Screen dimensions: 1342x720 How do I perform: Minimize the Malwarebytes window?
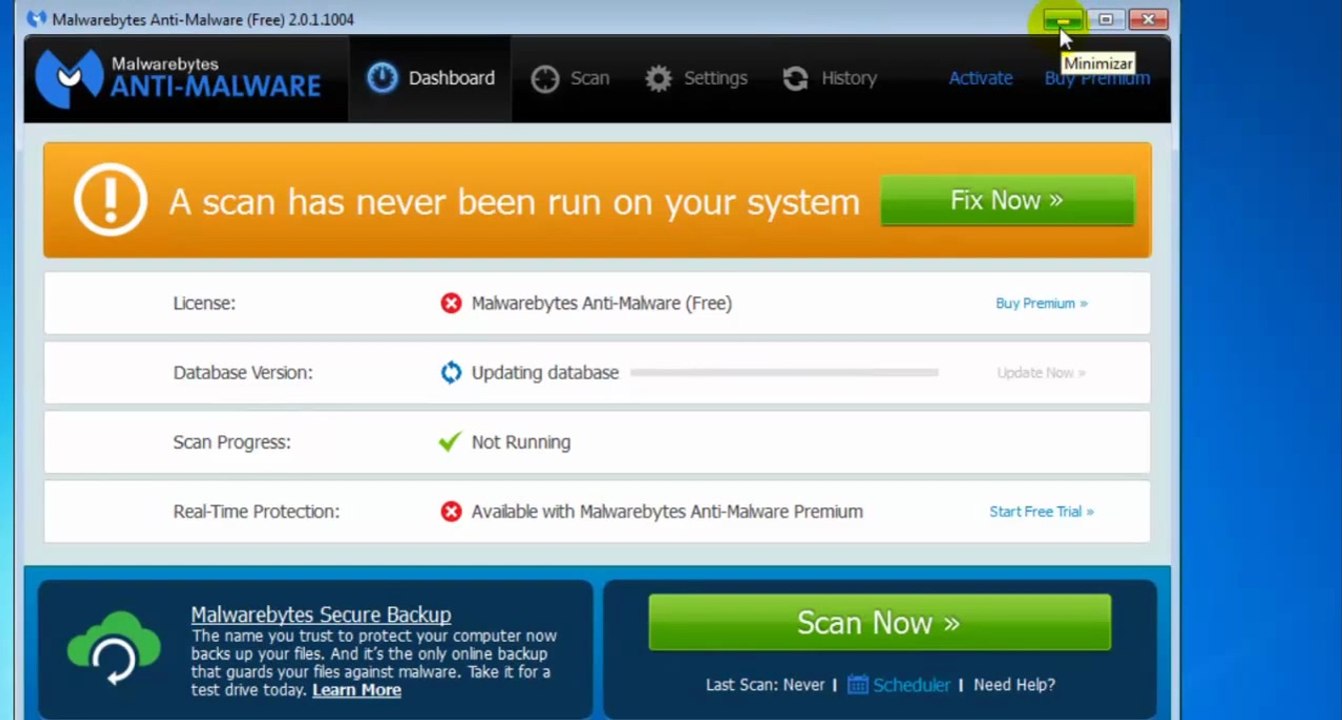pyautogui.click(x=1062, y=19)
